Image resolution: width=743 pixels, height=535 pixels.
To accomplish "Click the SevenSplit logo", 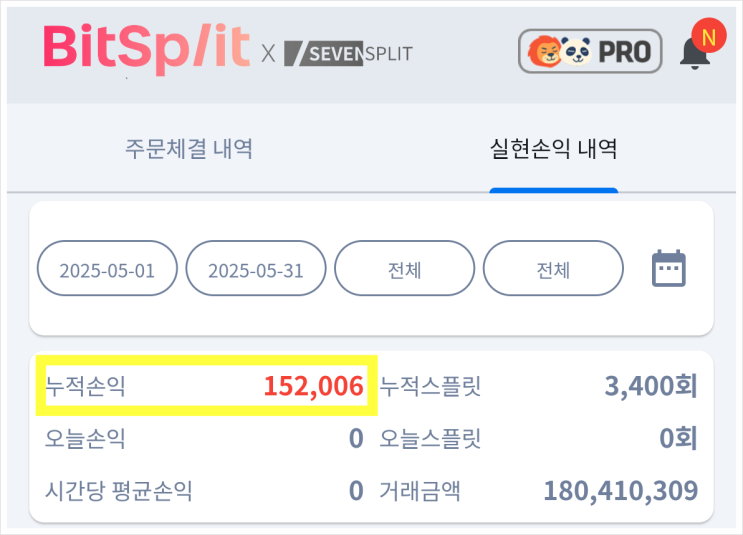I will click(x=348, y=53).
